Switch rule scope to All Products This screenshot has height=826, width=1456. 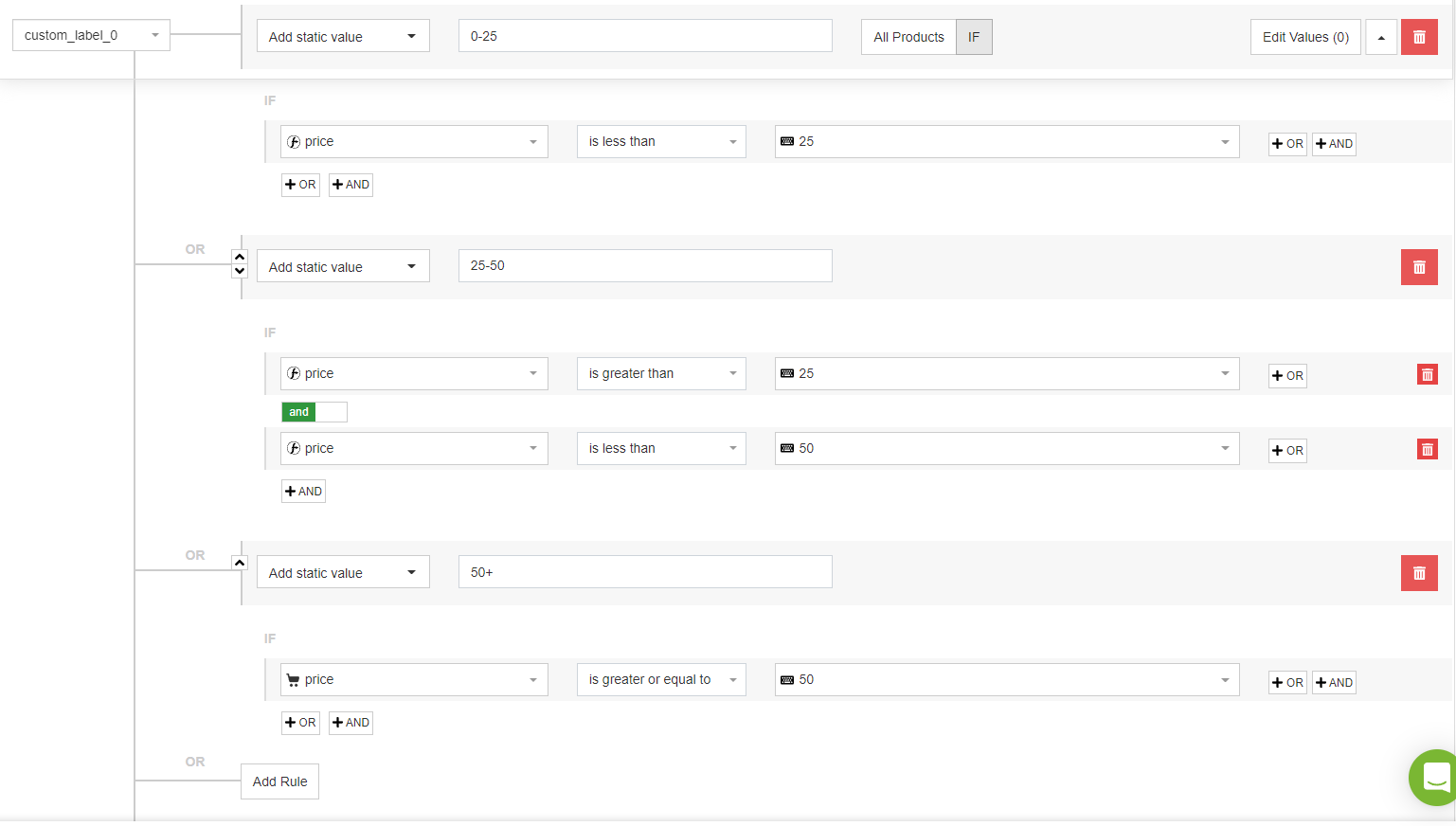click(908, 37)
